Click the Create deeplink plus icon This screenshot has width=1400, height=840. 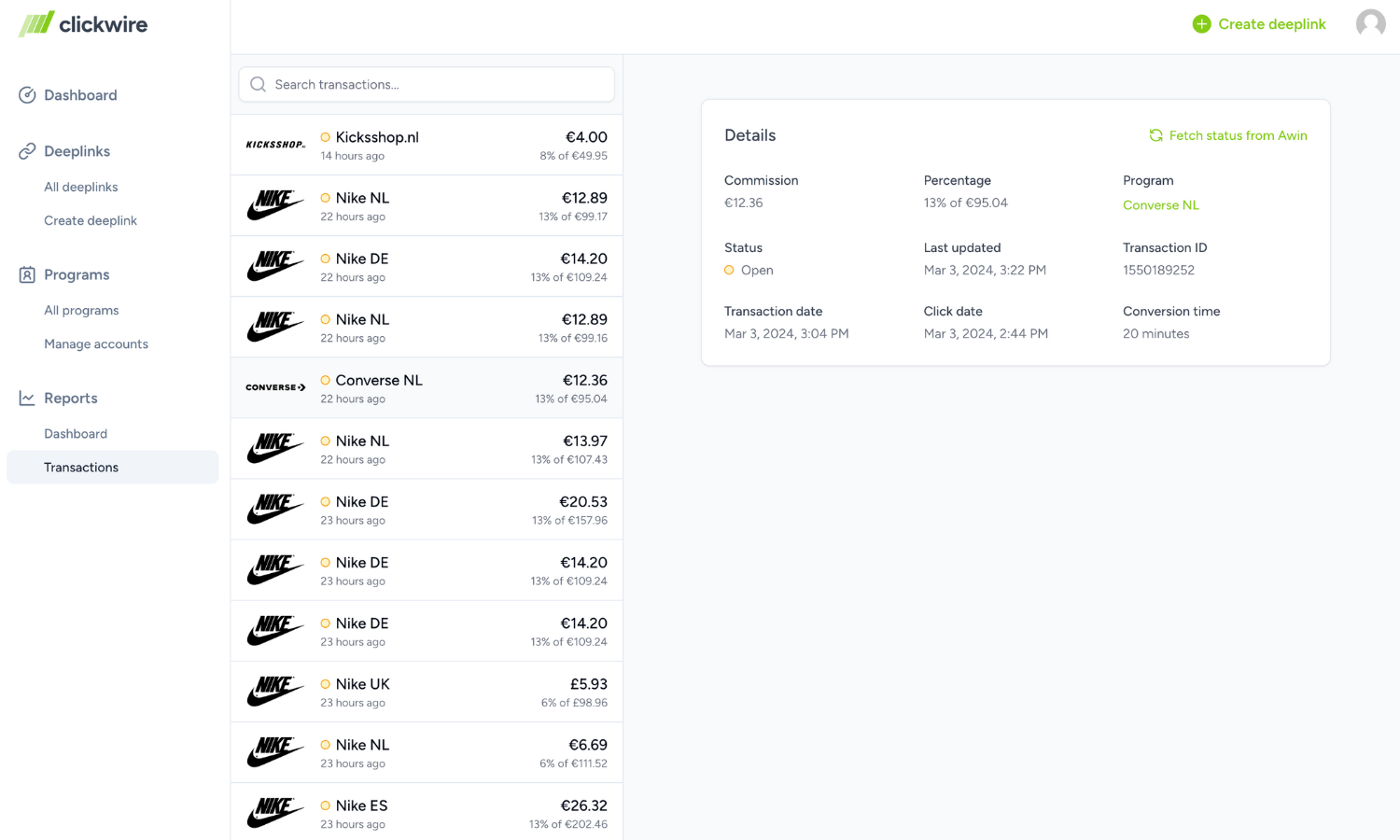pos(1201,24)
